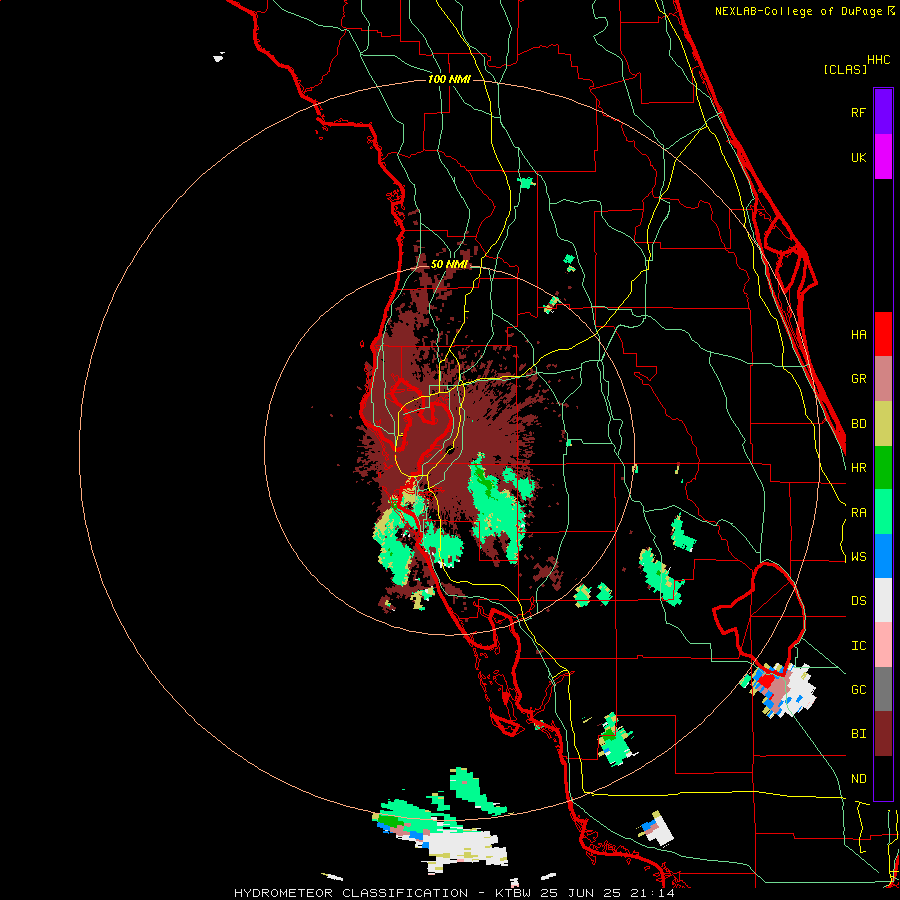Image resolution: width=900 pixels, height=900 pixels.
Task: Click the HR dark green legend swatch
Action: click(883, 468)
